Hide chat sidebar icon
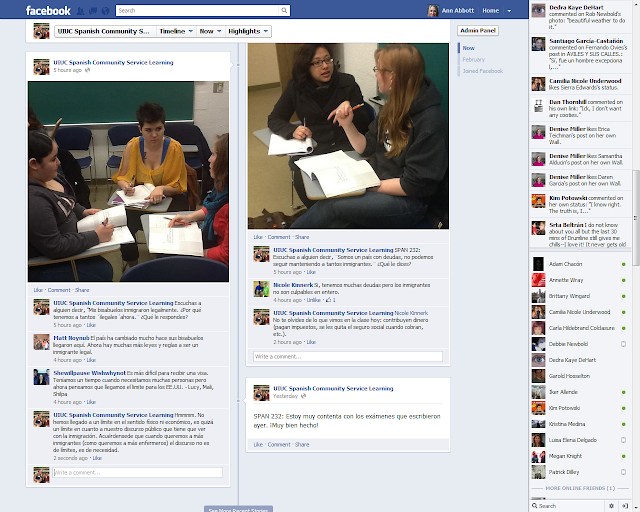The image size is (640, 512). tap(625, 506)
